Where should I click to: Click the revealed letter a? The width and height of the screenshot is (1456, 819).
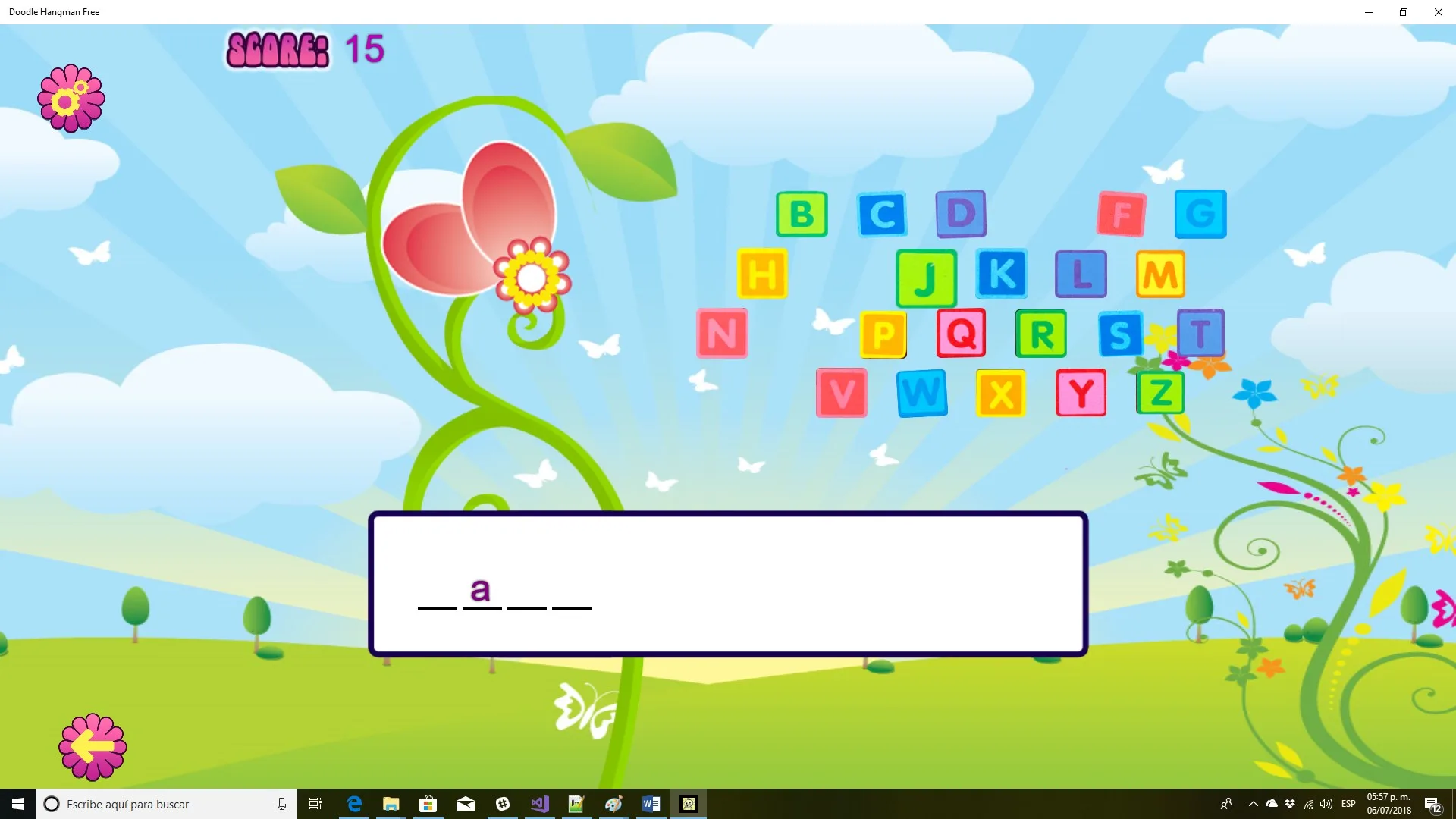(x=480, y=589)
